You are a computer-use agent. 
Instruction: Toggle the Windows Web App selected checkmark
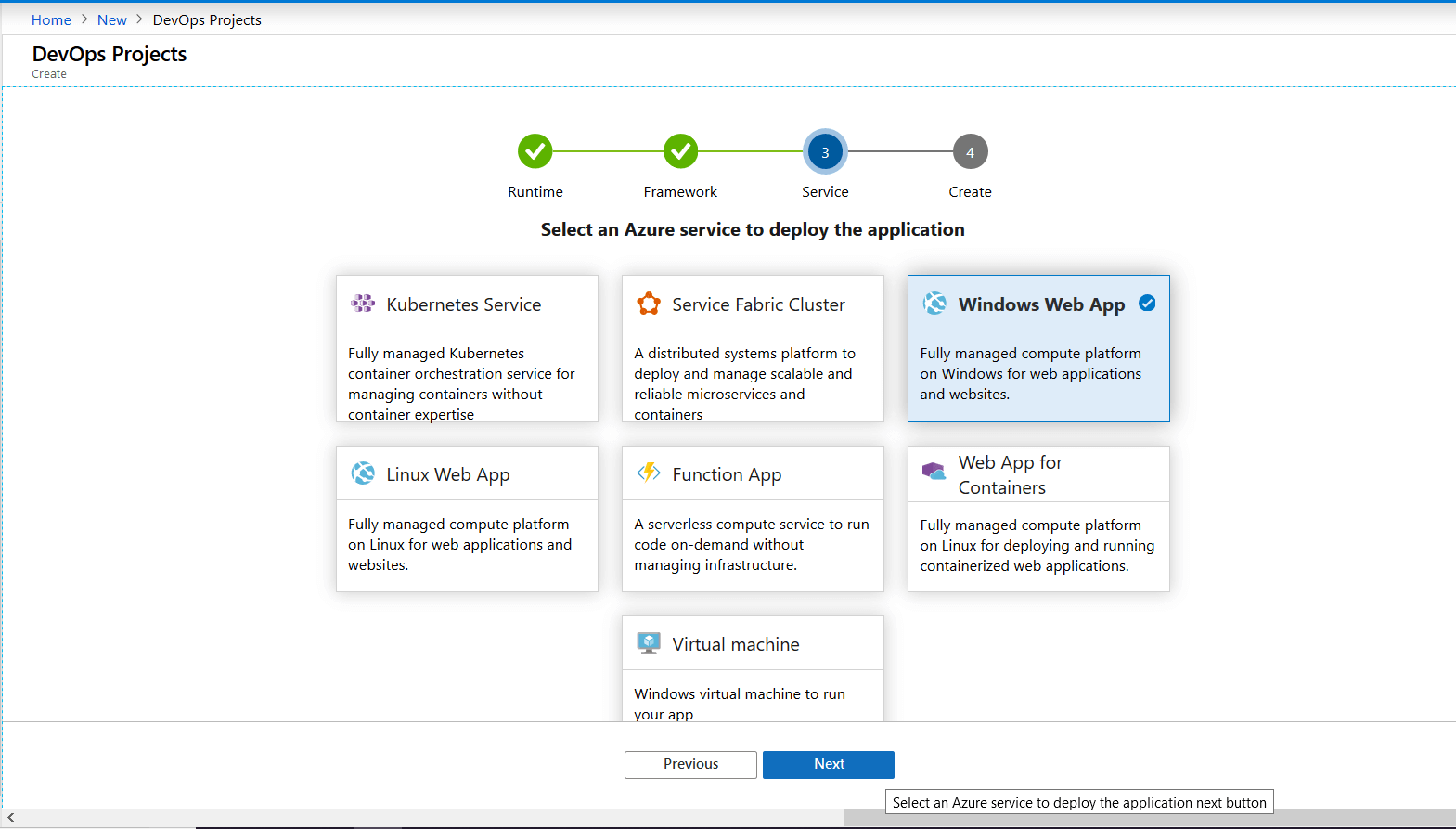1147,303
